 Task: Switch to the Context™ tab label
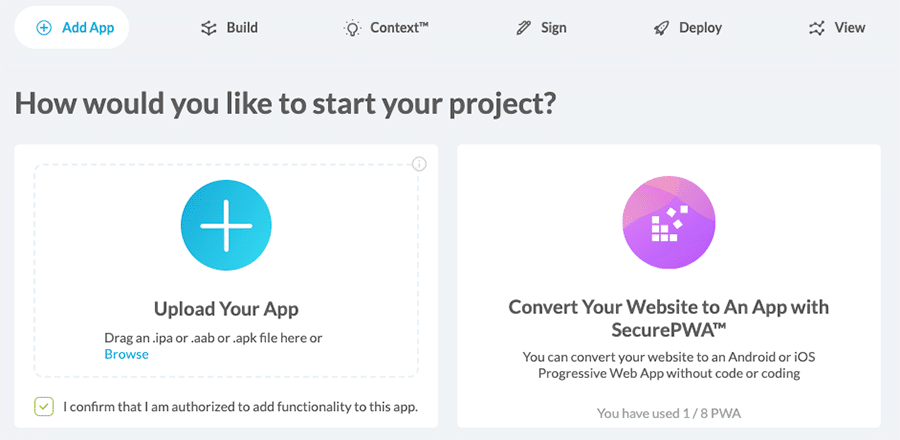[399, 28]
